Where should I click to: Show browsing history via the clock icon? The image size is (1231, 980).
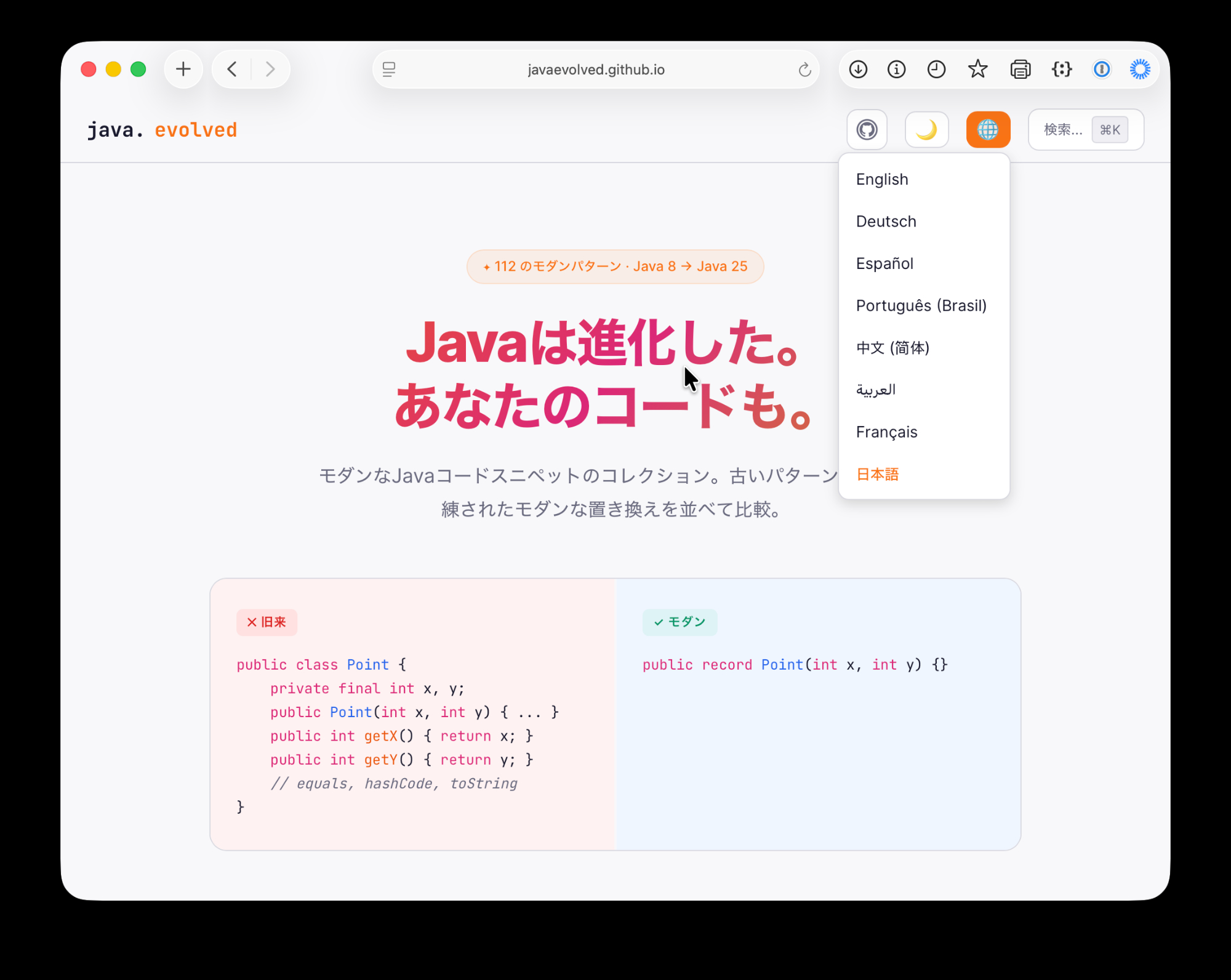936,70
